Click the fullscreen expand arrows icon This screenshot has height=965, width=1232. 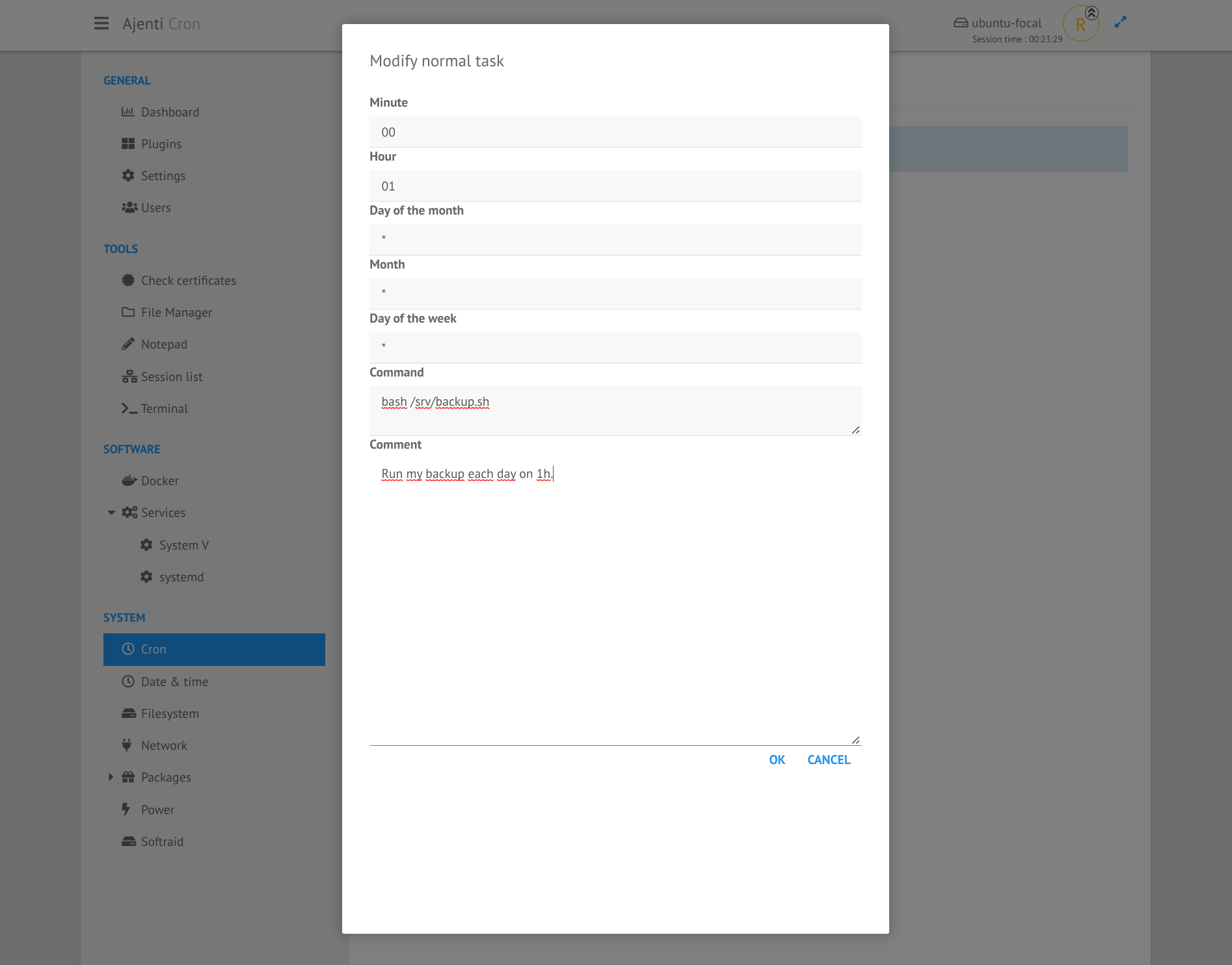(x=1120, y=23)
